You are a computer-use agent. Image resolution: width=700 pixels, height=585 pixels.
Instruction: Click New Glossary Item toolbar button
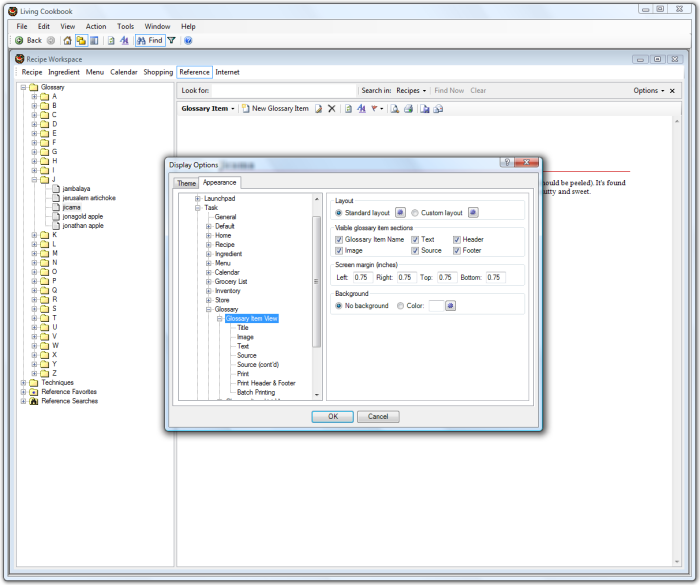click(275, 109)
